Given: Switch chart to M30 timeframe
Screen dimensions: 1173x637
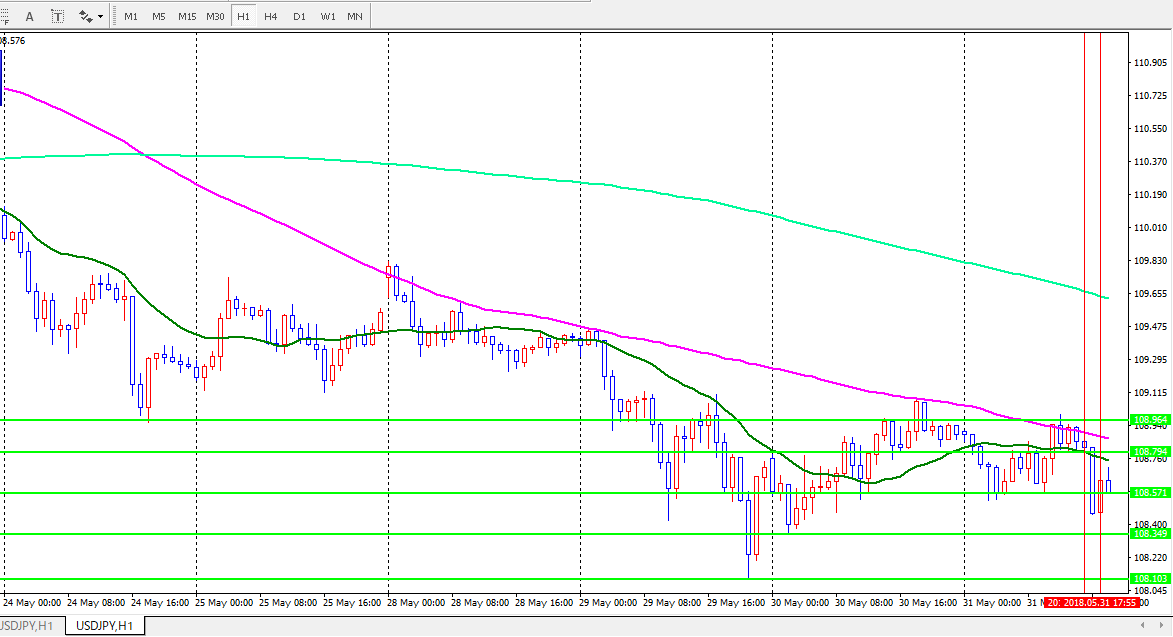Looking at the screenshot, I should (x=215, y=16).
